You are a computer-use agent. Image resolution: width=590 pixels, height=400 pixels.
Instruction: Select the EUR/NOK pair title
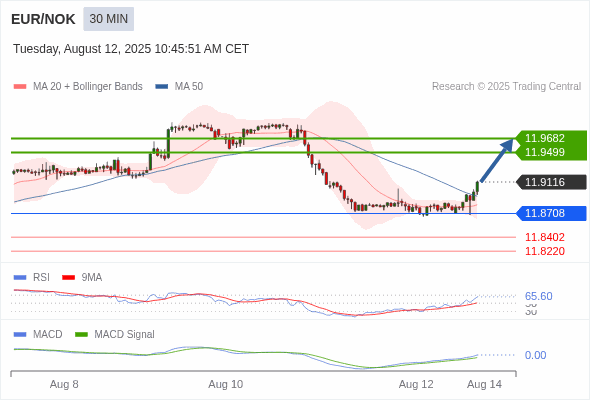(x=43, y=19)
